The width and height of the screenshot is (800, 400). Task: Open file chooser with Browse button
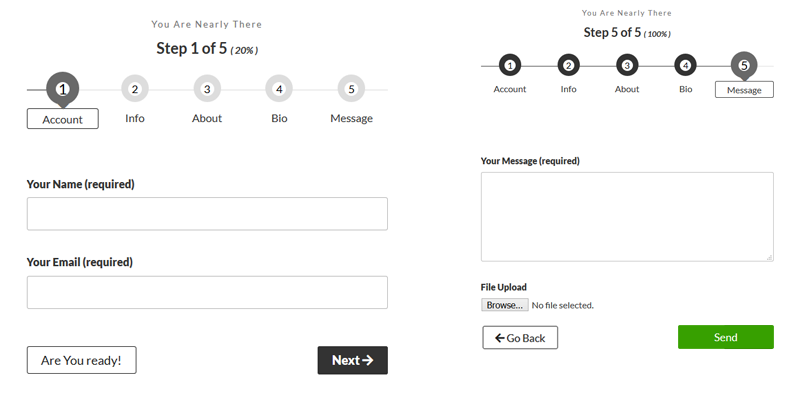(504, 305)
